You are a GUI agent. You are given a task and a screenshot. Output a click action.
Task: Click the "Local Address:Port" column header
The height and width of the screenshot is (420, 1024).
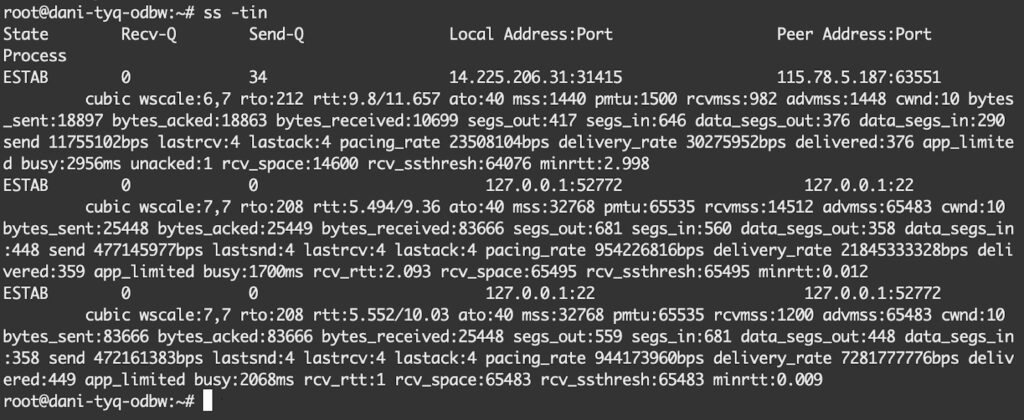pos(531,34)
